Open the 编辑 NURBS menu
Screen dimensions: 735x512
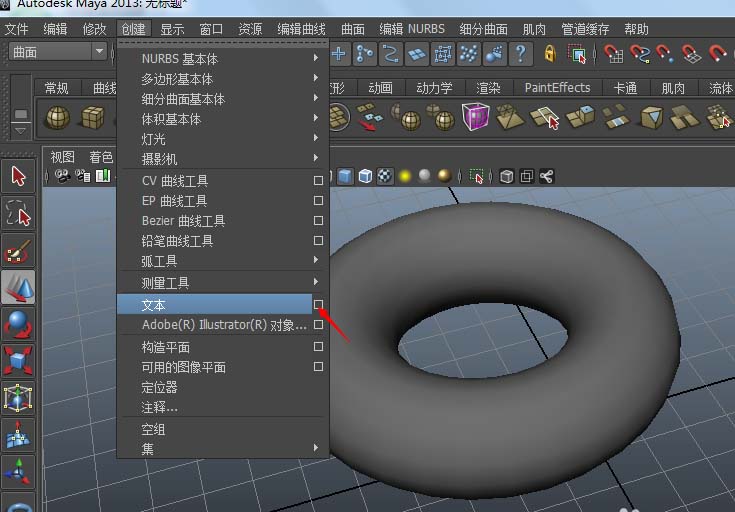(x=412, y=29)
